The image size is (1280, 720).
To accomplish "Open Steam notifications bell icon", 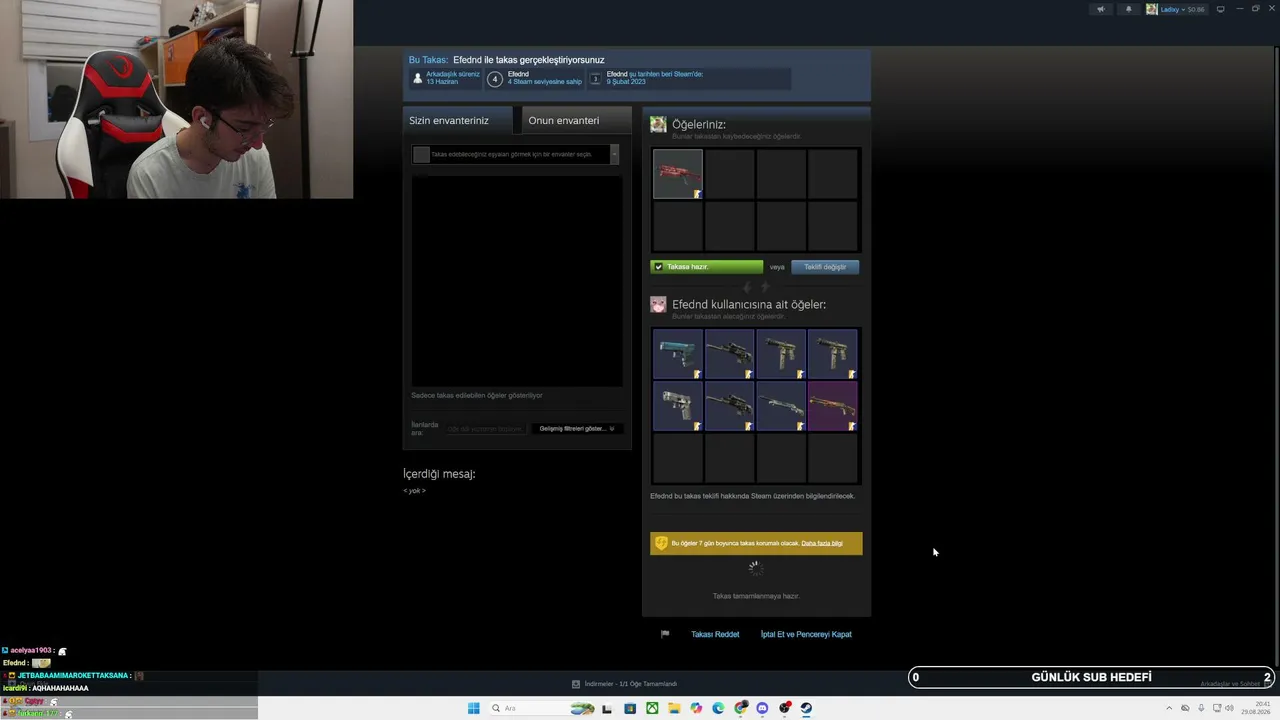I will click(1129, 9).
